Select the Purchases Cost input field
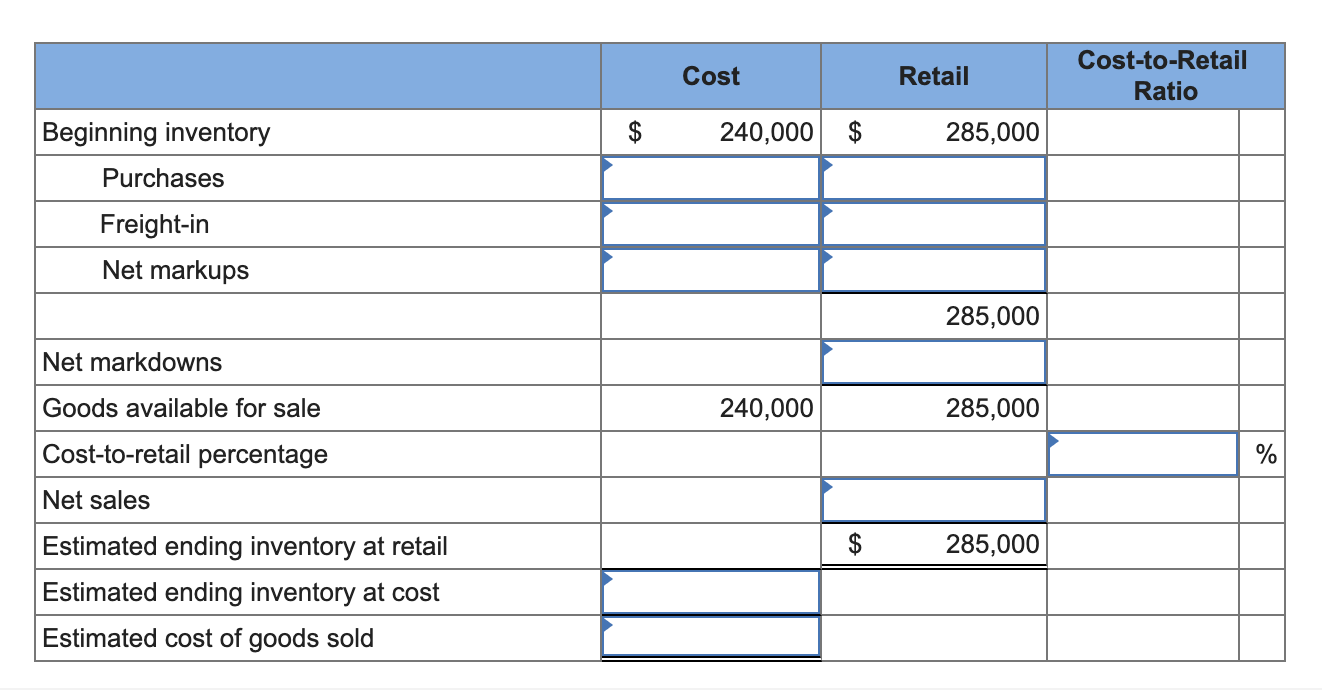Viewport: 1322px width, 700px height. pyautogui.click(x=710, y=178)
